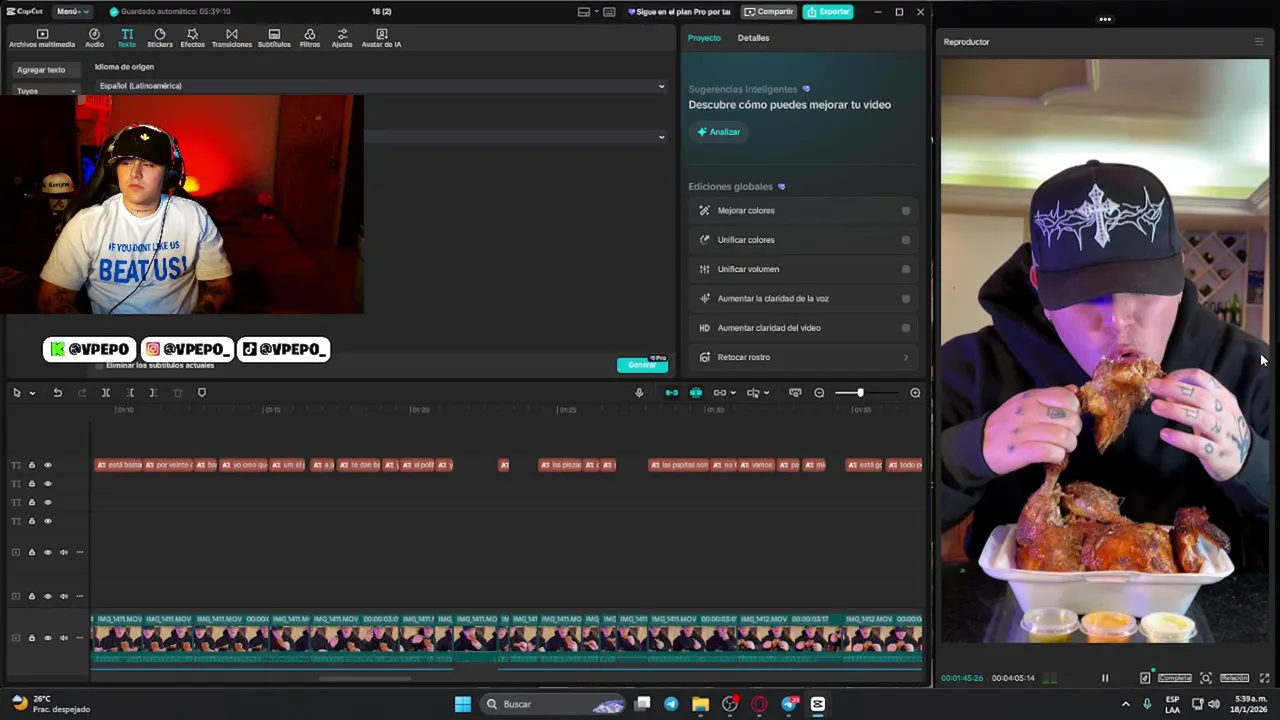Expand the Tuyos sidebar dropdown
Image resolution: width=1280 pixels, height=720 pixels.
[x=45, y=91]
